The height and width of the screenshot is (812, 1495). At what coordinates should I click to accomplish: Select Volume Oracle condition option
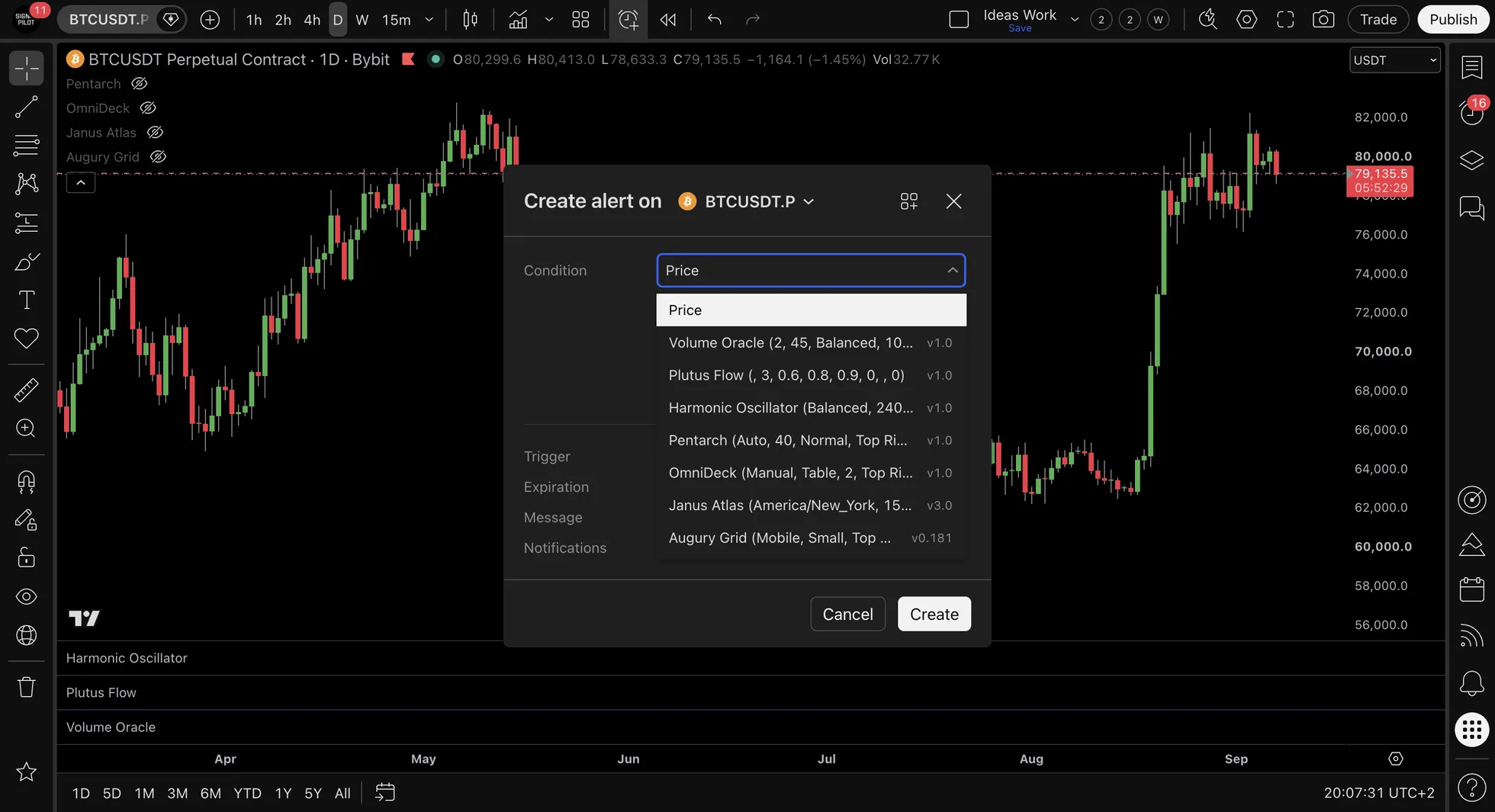[x=811, y=343]
